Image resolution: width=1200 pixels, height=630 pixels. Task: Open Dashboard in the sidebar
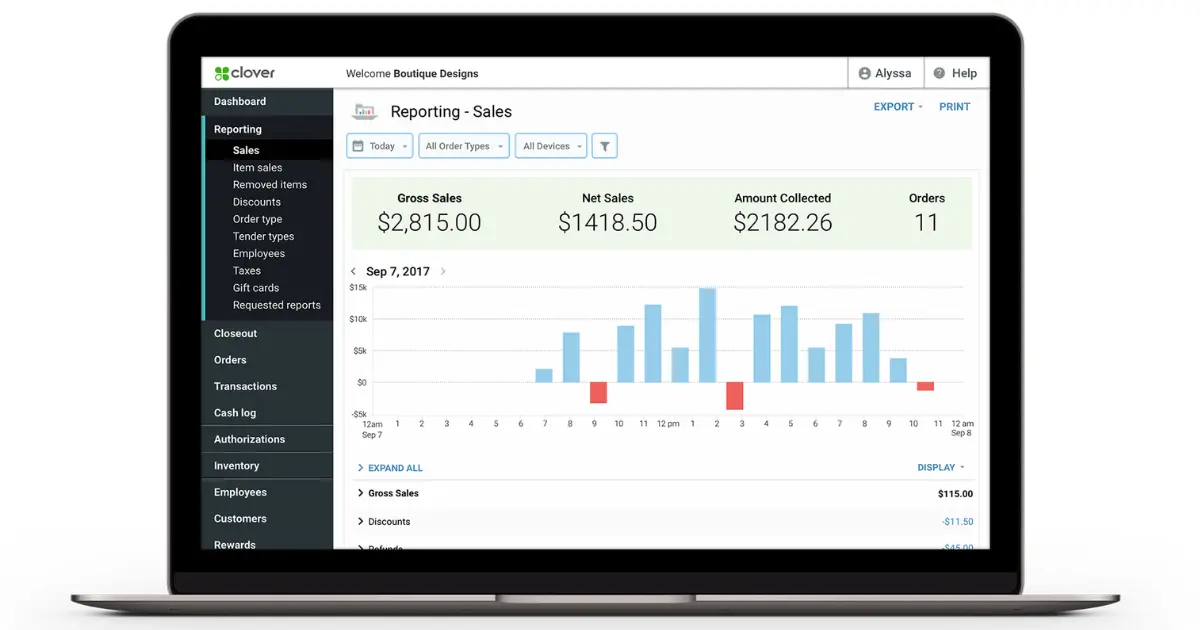pyautogui.click(x=240, y=101)
